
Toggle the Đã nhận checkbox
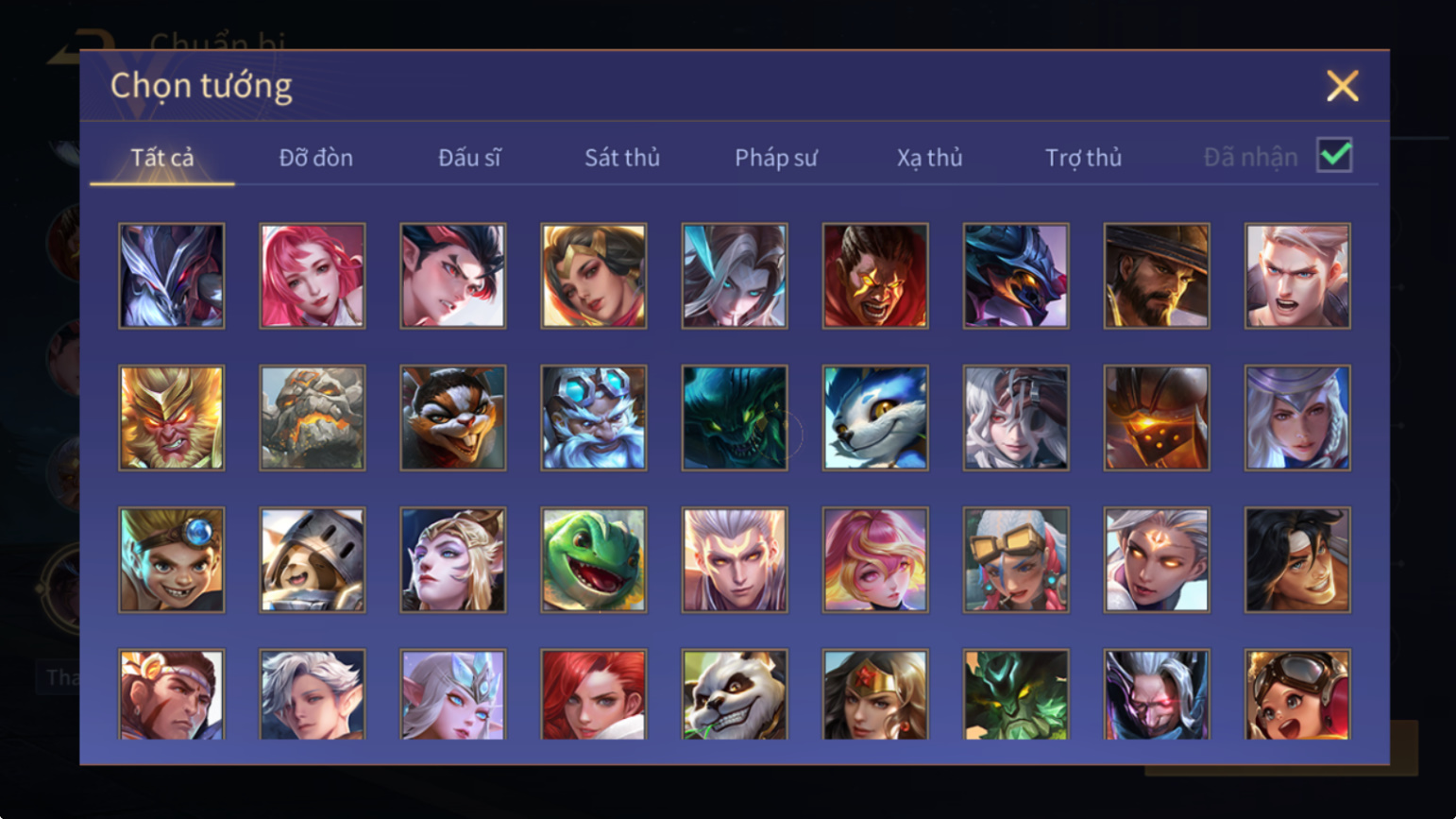(x=1334, y=155)
